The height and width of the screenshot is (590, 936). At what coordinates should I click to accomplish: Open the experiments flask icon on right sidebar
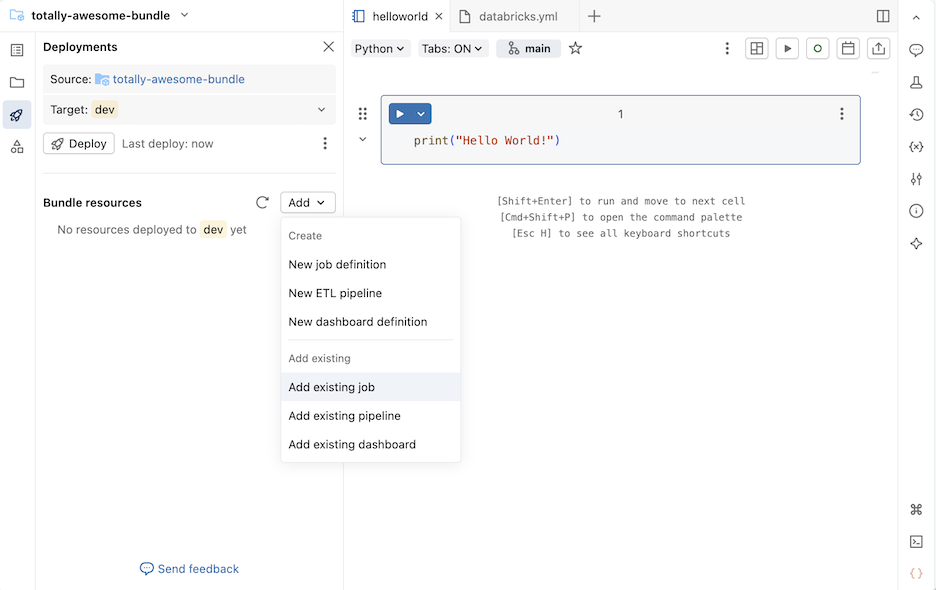pos(916,83)
